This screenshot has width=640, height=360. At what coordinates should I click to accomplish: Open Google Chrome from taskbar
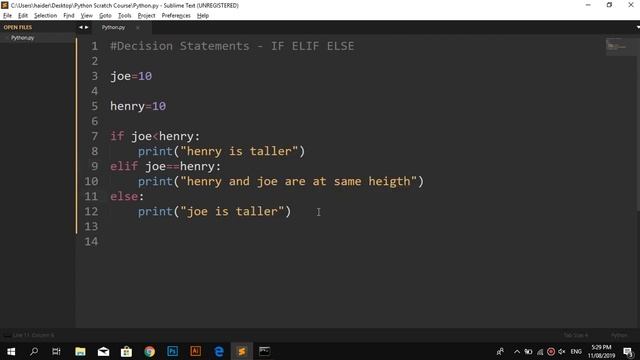149,351
